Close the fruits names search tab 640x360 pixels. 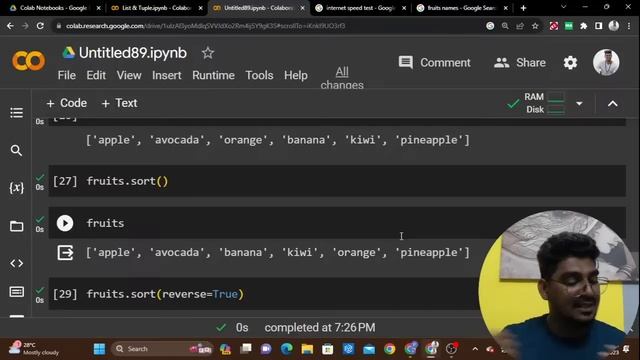pos(506,8)
